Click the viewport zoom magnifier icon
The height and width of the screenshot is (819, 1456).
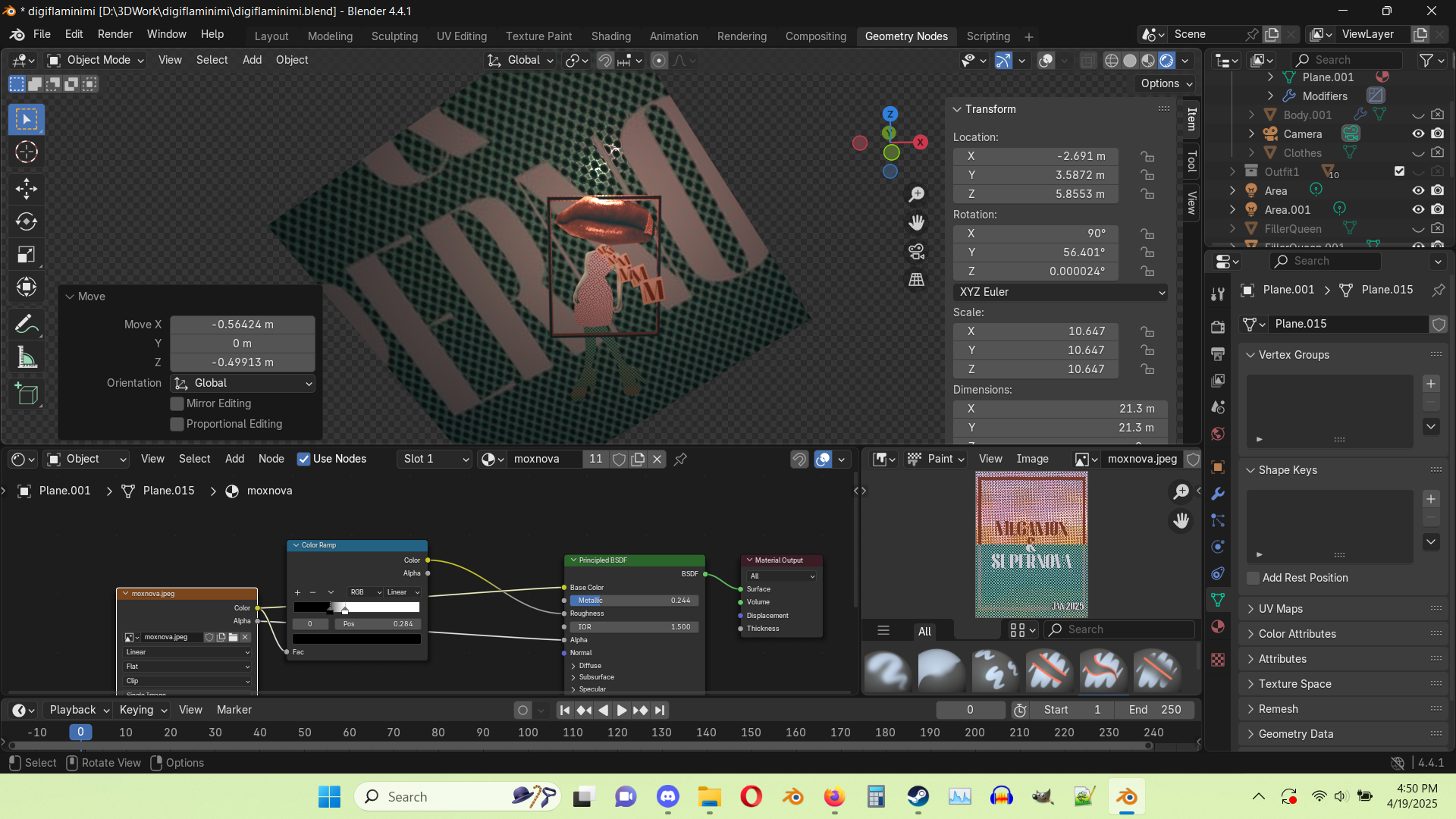(917, 194)
